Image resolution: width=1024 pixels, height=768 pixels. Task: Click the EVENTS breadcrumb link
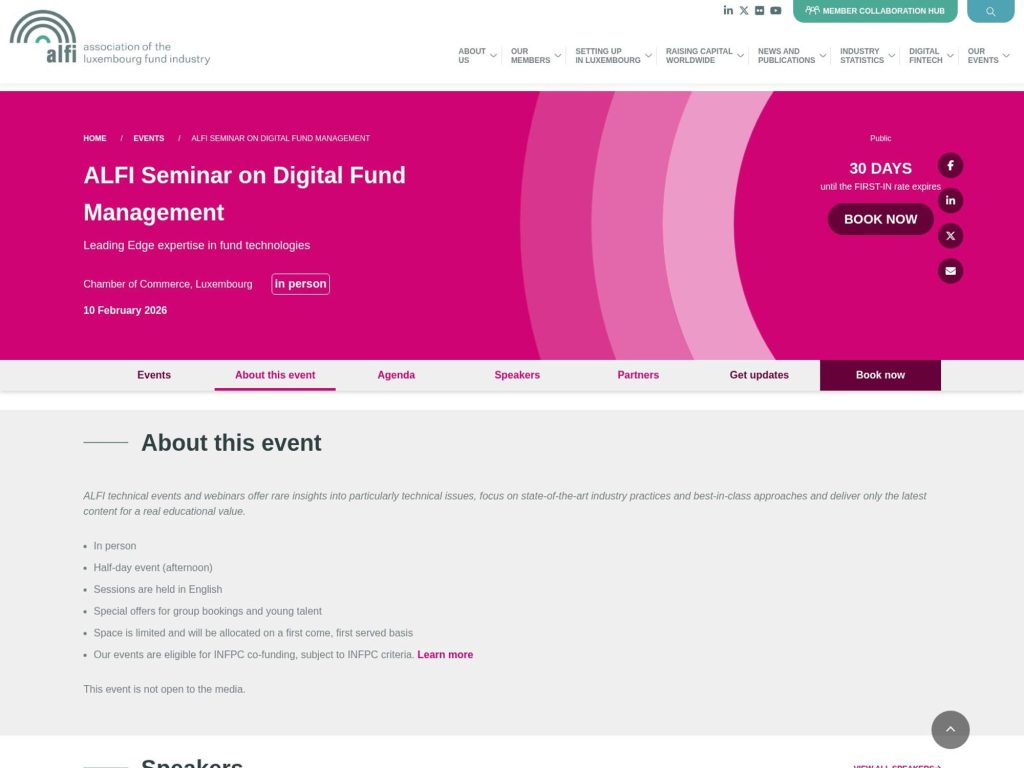(148, 138)
